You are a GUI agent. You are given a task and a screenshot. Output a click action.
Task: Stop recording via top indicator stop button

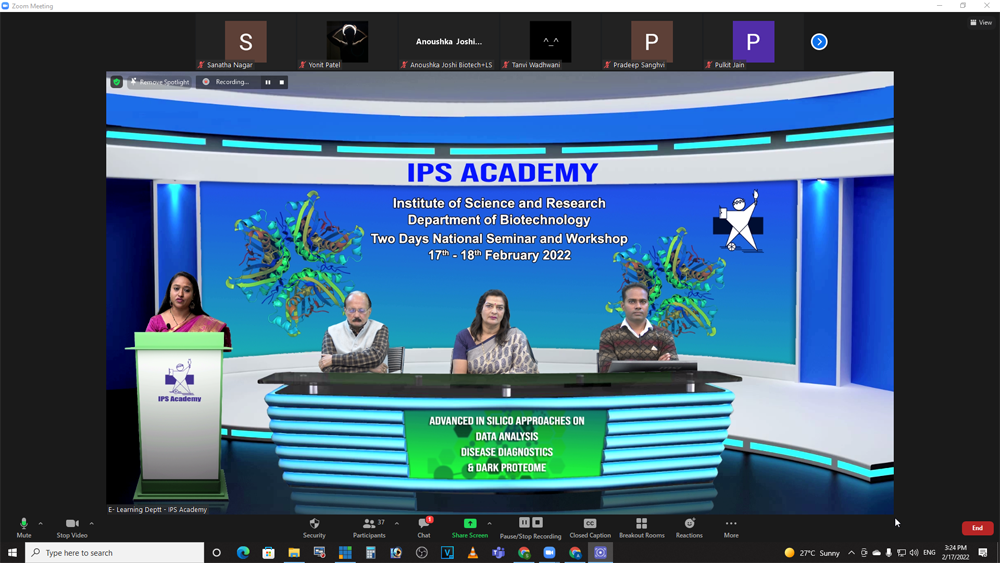pos(282,82)
